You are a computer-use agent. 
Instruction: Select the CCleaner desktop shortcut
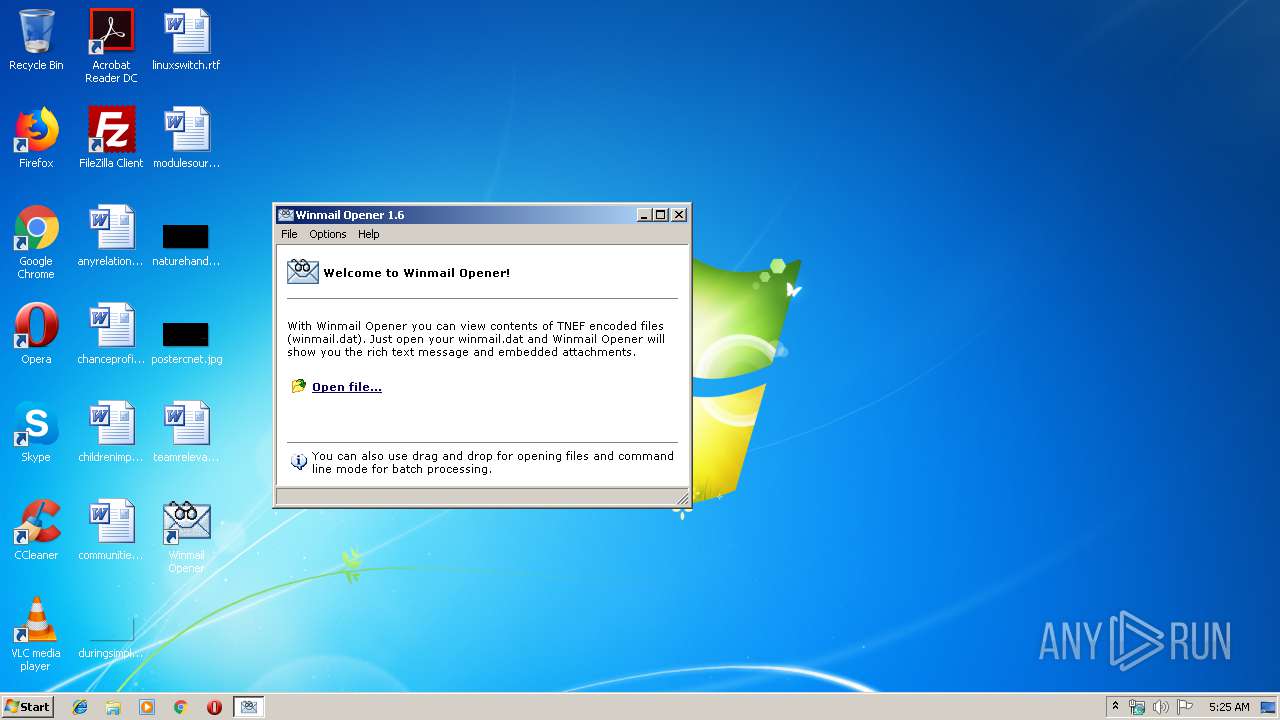[x=36, y=530]
